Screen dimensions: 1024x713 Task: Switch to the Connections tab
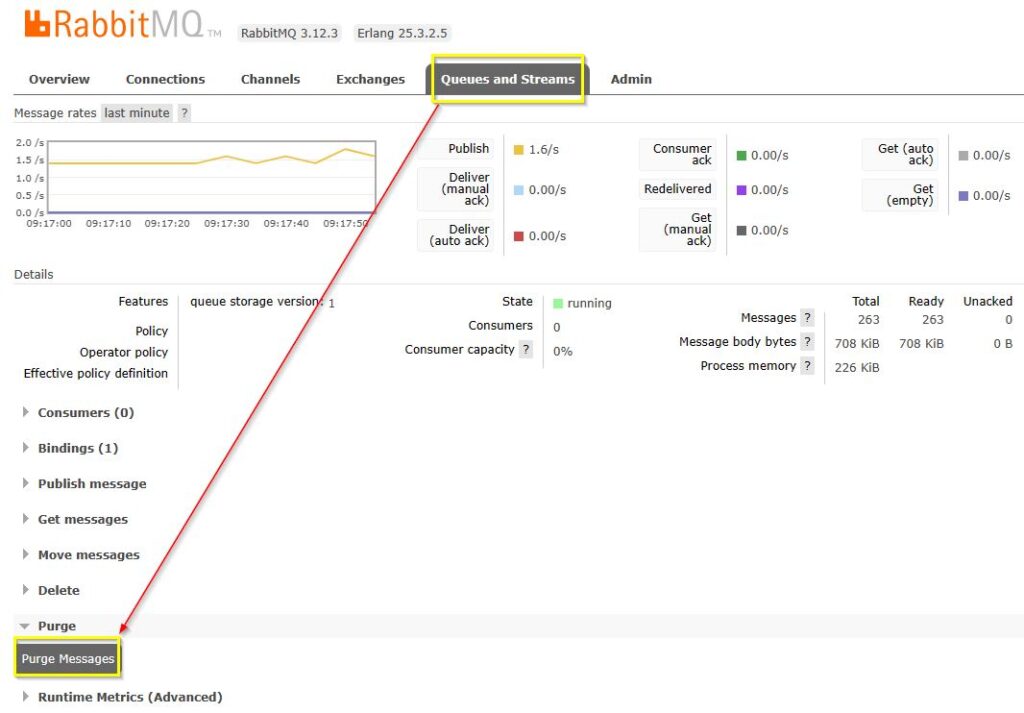click(x=165, y=79)
